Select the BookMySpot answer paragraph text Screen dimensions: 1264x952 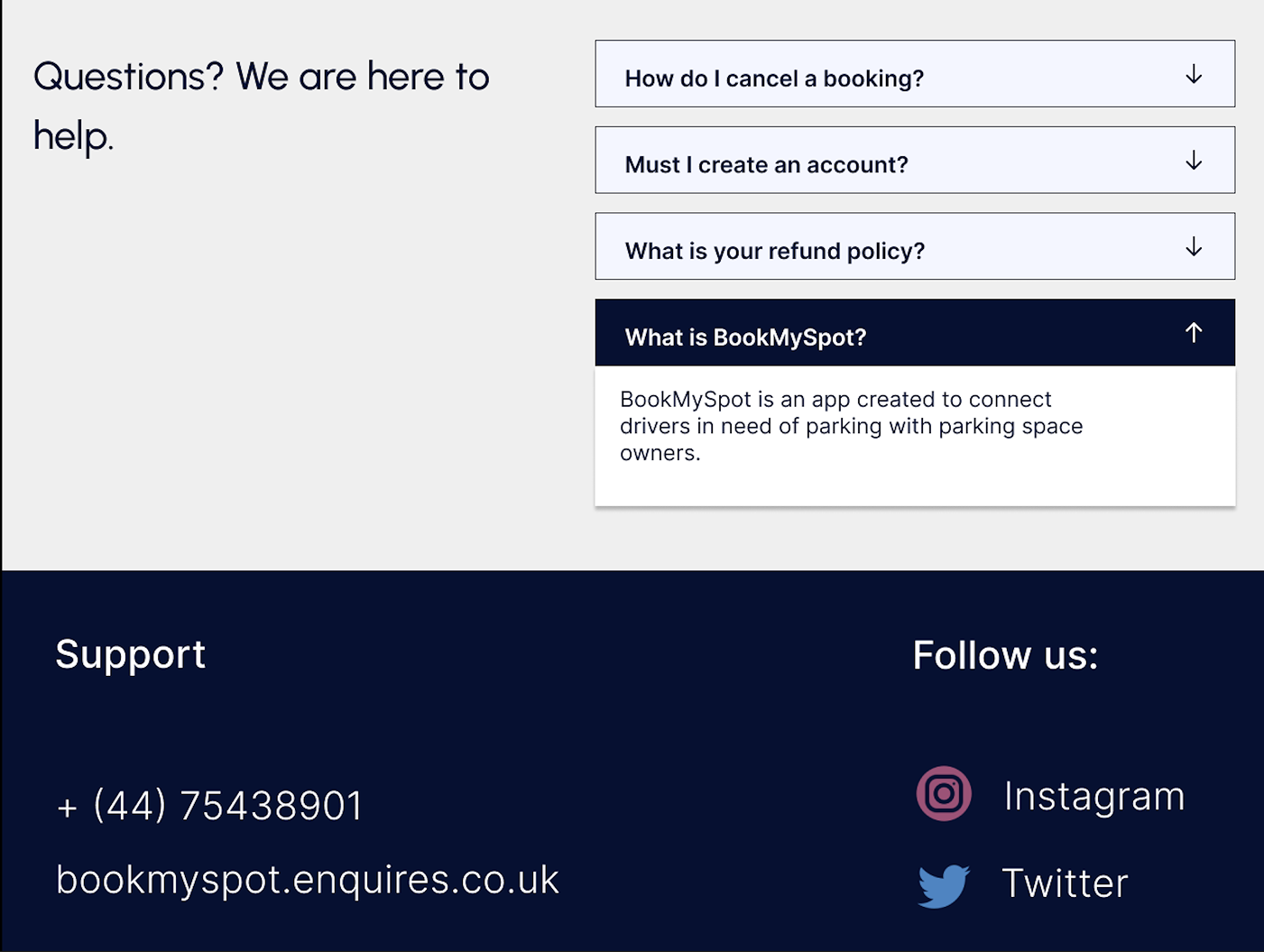(852, 425)
